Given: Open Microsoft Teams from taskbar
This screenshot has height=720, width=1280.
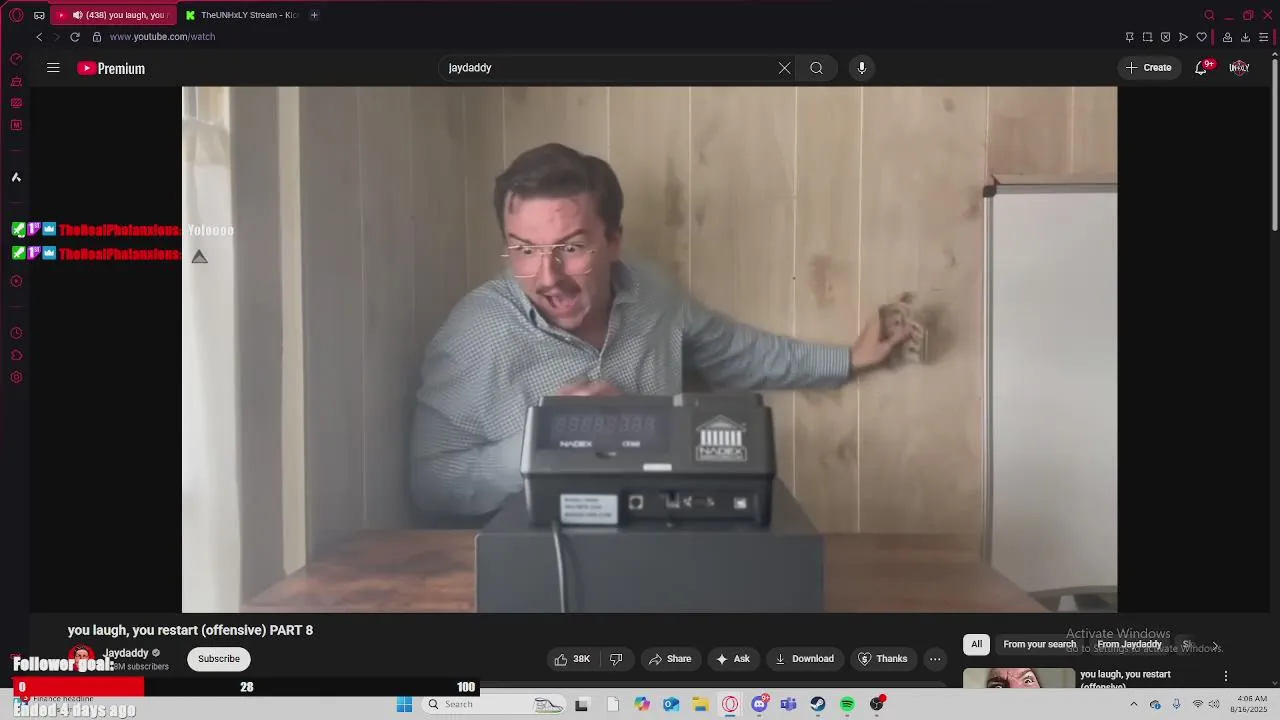Looking at the screenshot, I should tap(788, 704).
